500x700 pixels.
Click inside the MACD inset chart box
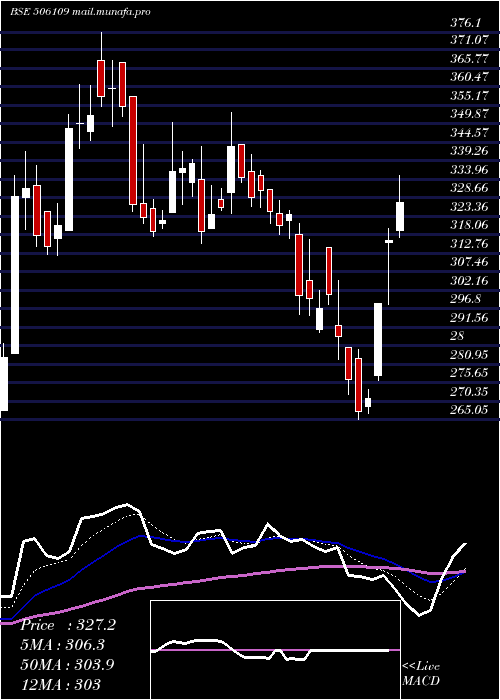click(x=275, y=650)
